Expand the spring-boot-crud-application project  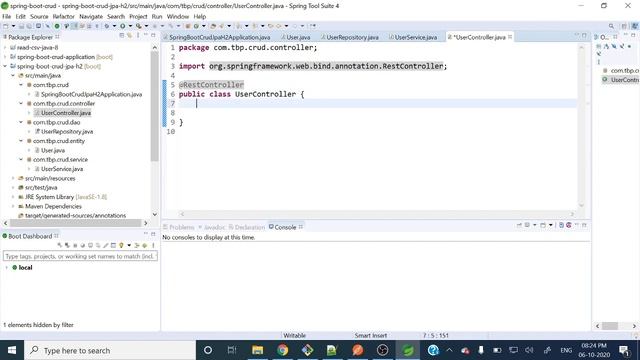point(5,57)
